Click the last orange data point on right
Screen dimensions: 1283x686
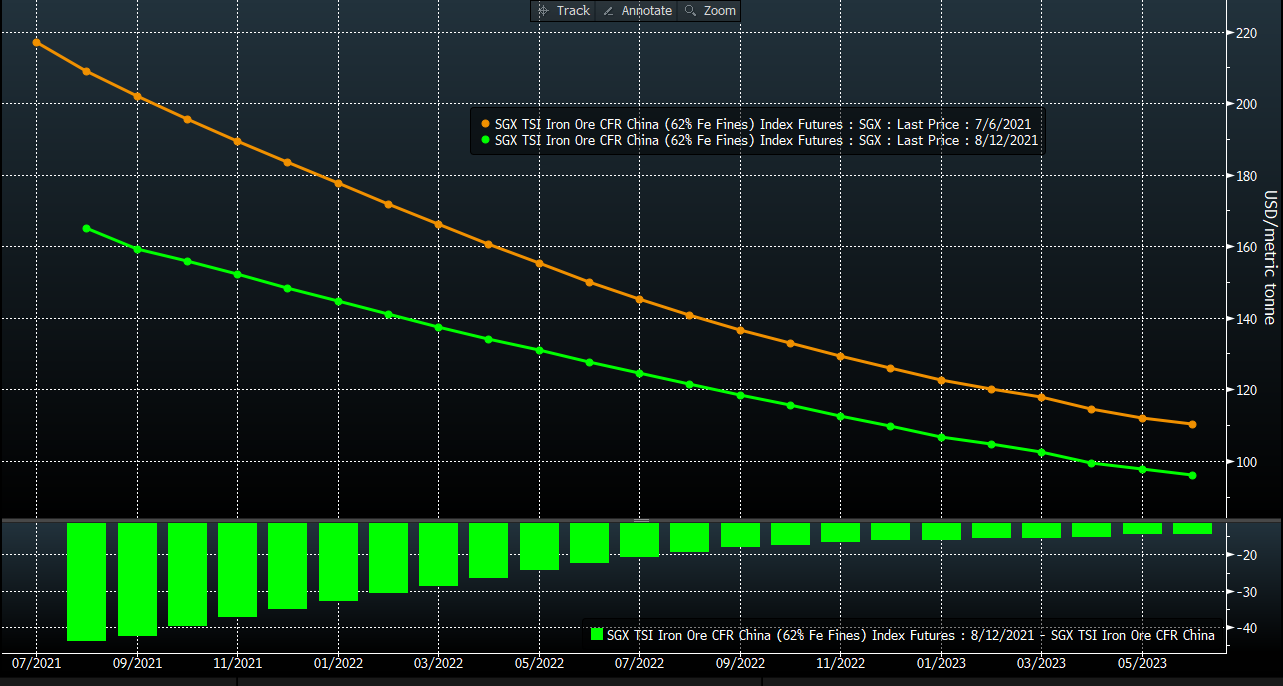click(x=1192, y=424)
